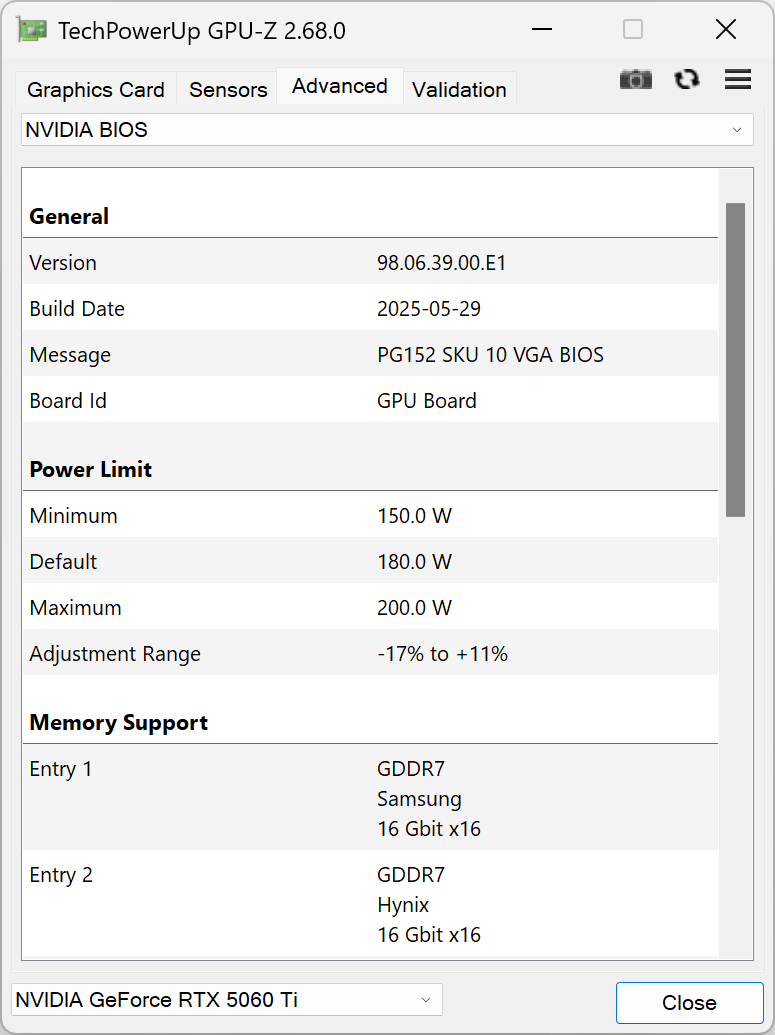Image resolution: width=775 pixels, height=1035 pixels.
Task: Select the Advanced tab
Action: pos(340,87)
